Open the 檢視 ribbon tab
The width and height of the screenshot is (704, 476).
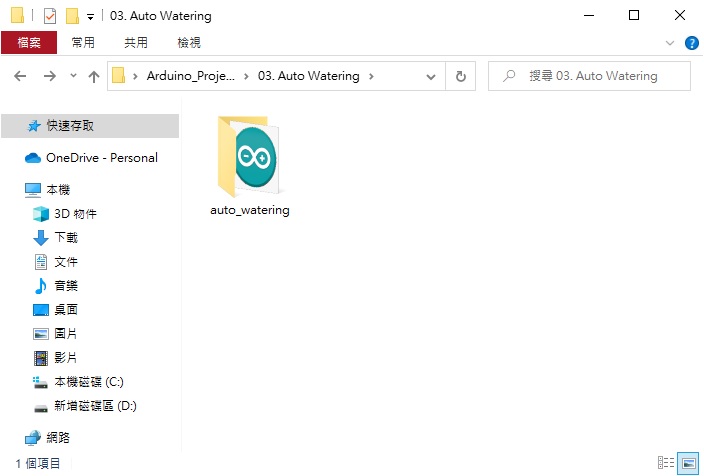point(189,43)
